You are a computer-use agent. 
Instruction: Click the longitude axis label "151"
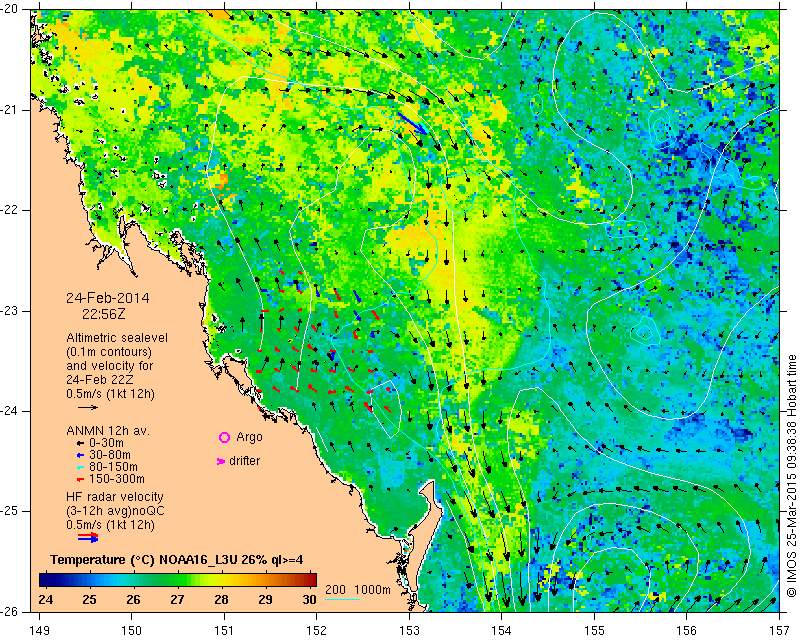point(224,631)
